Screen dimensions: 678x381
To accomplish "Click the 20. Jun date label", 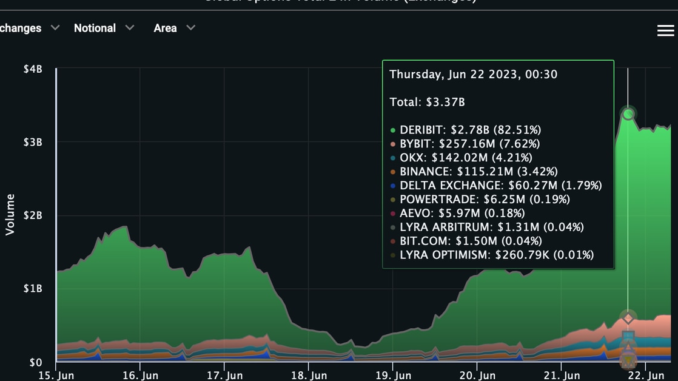I will click(x=477, y=375).
